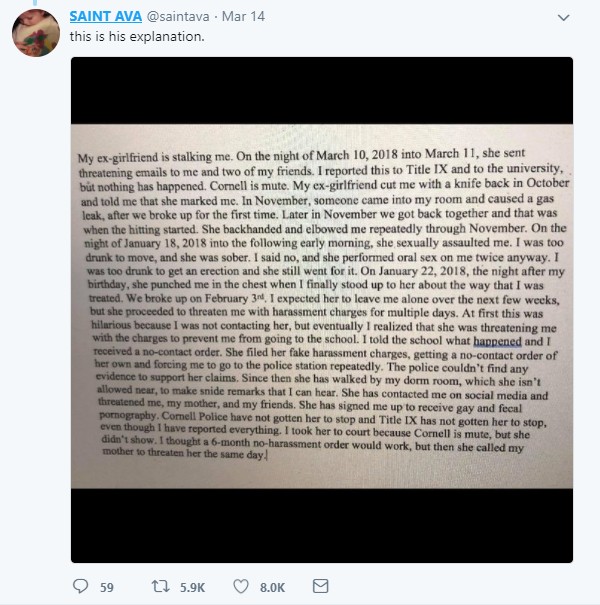Click the tweet text 'this is his explanation.'
This screenshot has height=605, width=600.
(137, 40)
